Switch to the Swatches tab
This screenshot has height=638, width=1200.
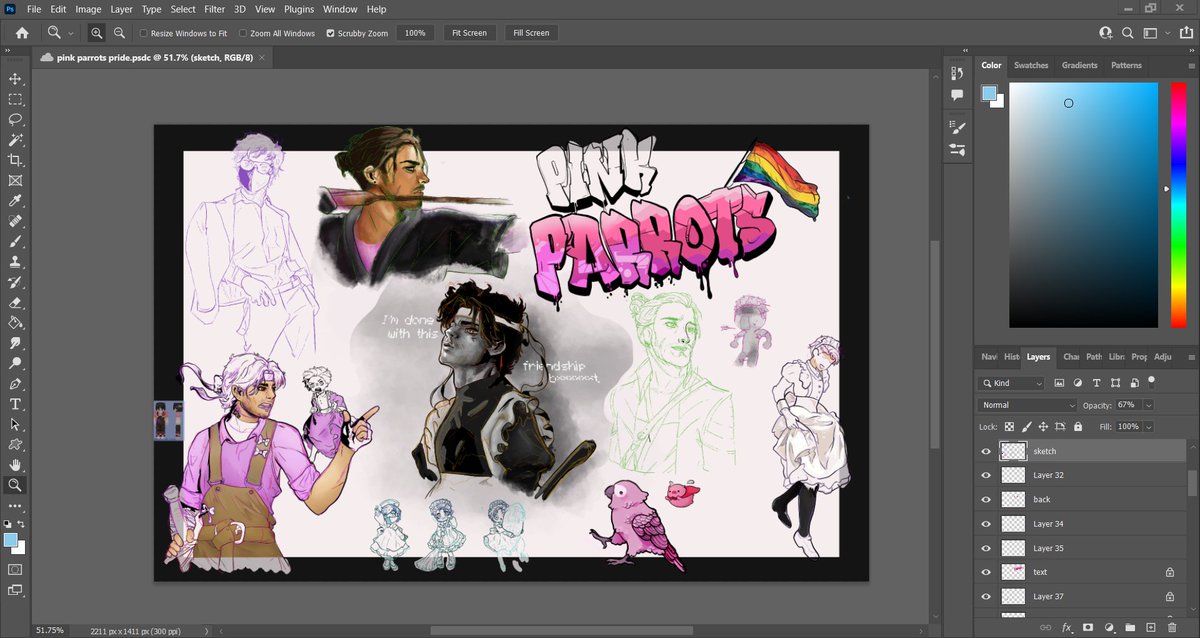[1031, 65]
